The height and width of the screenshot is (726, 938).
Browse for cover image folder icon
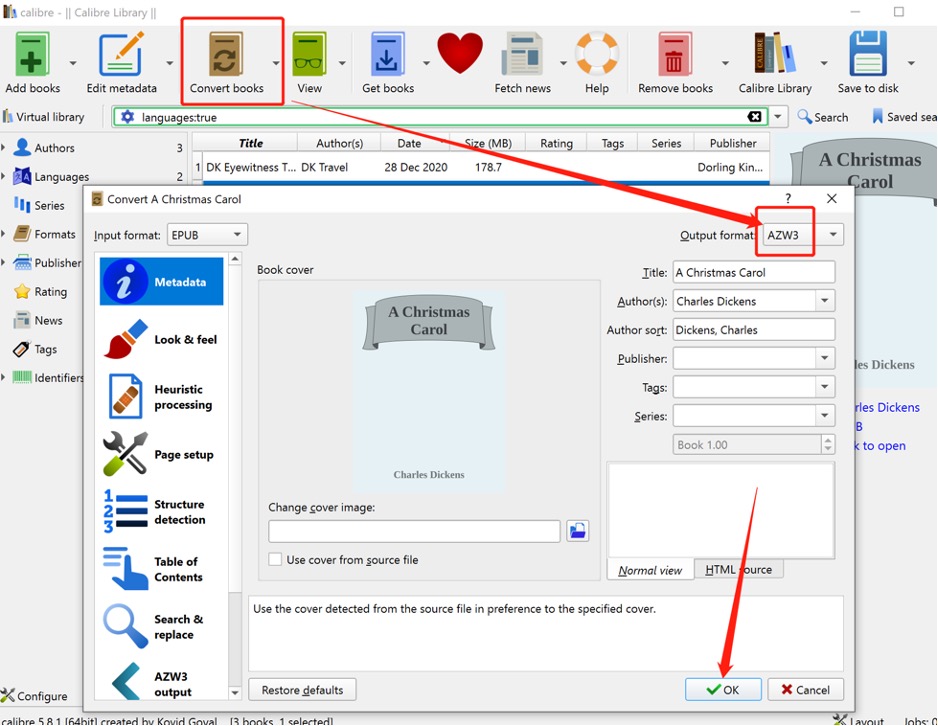coord(577,531)
